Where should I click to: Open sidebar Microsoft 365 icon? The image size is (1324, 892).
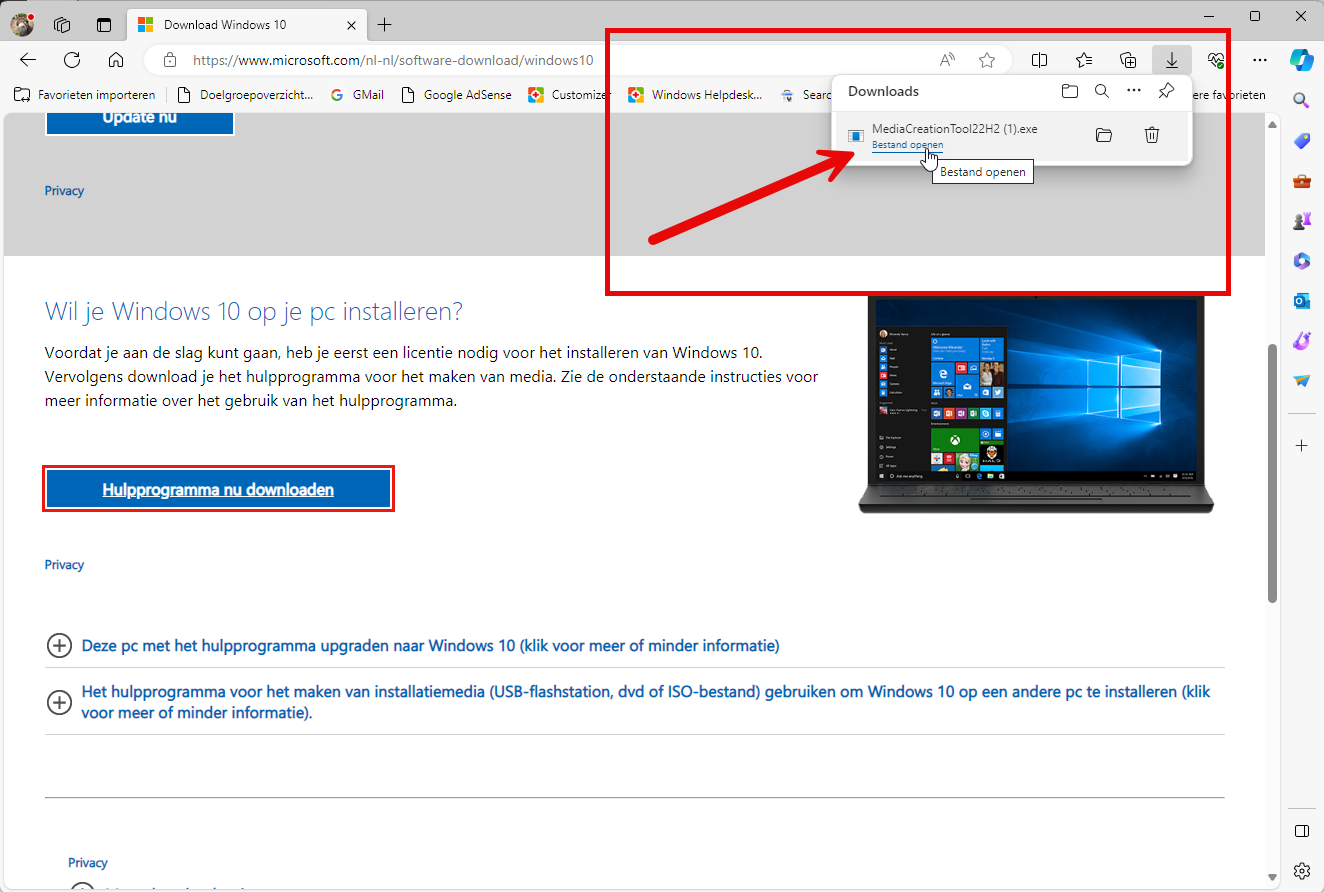point(1301,261)
